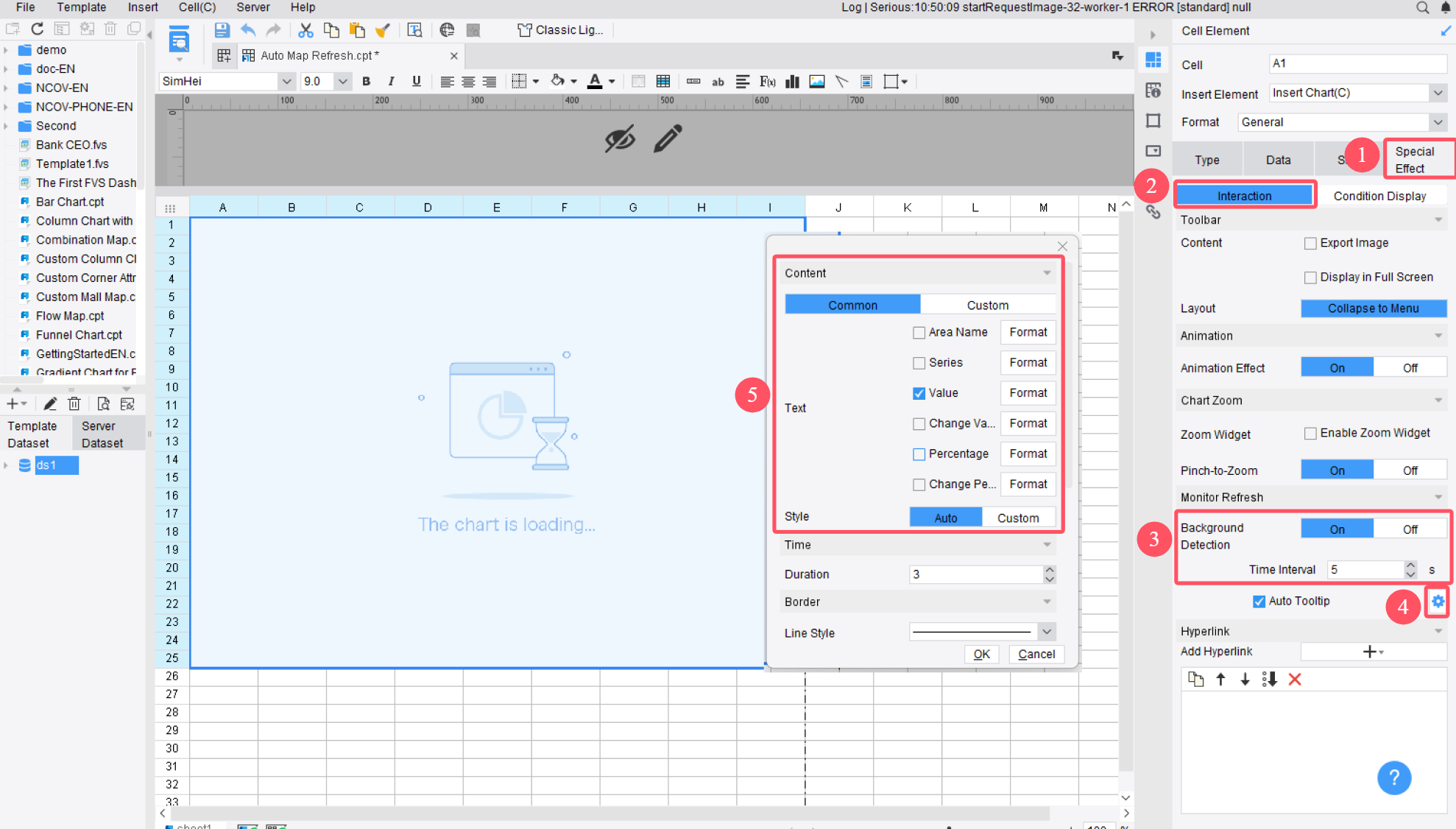This screenshot has width=1456, height=829.
Task: Turn Background Detection Off
Action: 1410,529
